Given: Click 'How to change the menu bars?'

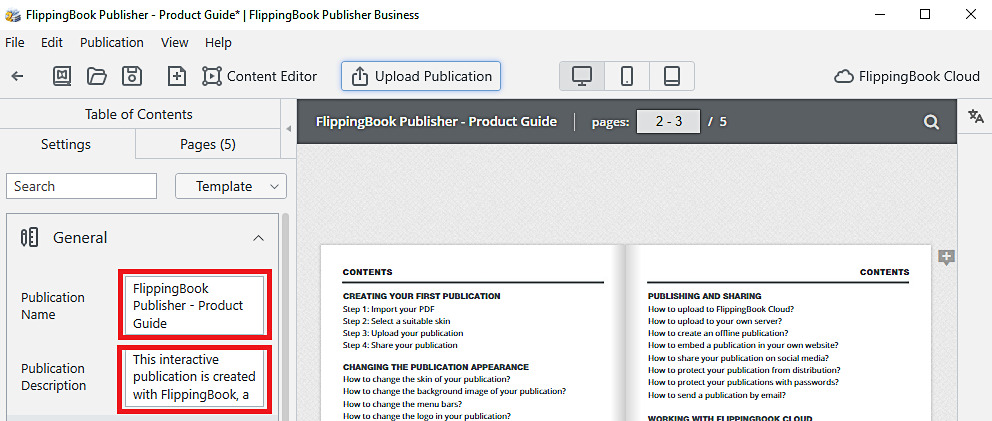Looking at the screenshot, I should click(402, 404).
